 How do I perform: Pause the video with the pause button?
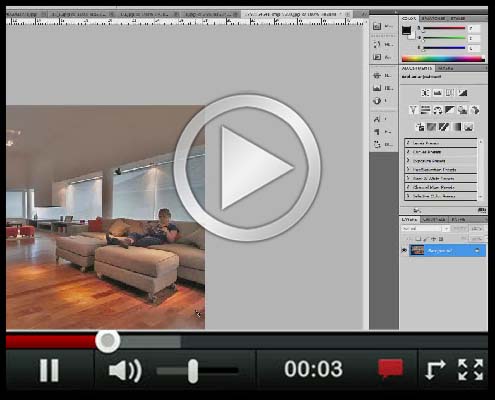pyautogui.click(x=49, y=370)
